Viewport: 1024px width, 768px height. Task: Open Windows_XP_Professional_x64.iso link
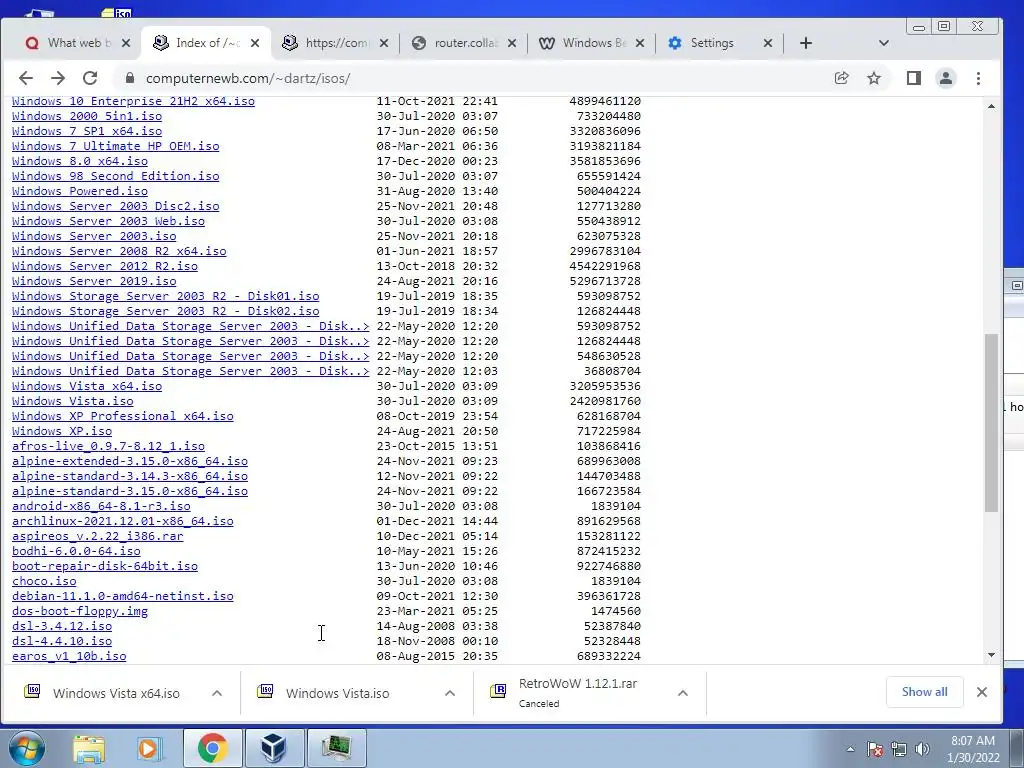click(x=123, y=417)
